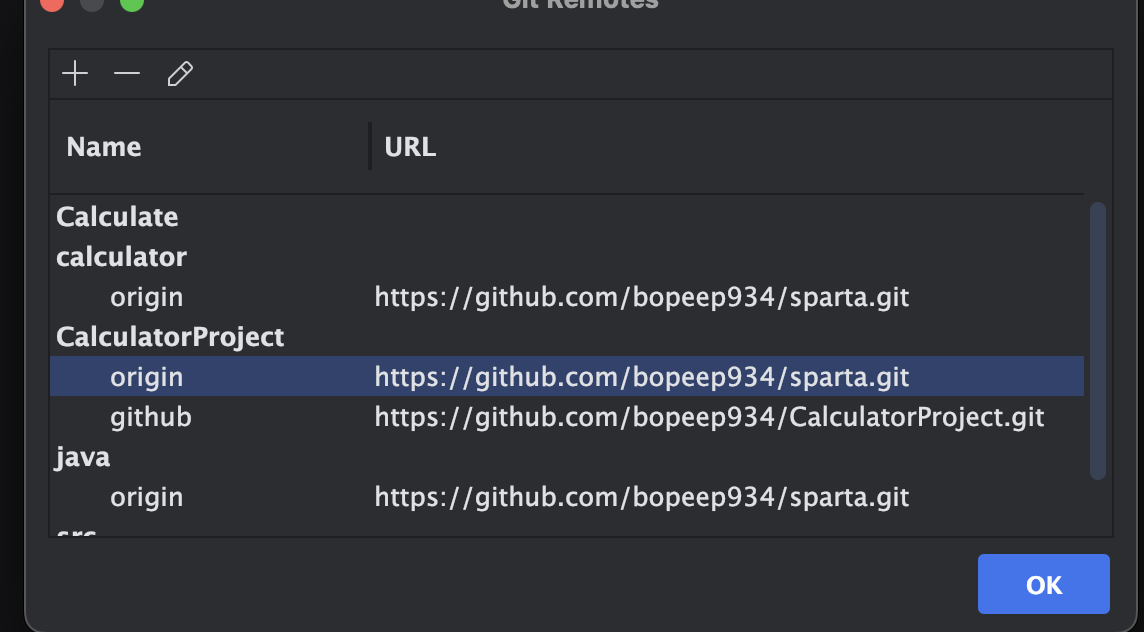
Task: Click the Add remote plus icon
Action: 75,74
